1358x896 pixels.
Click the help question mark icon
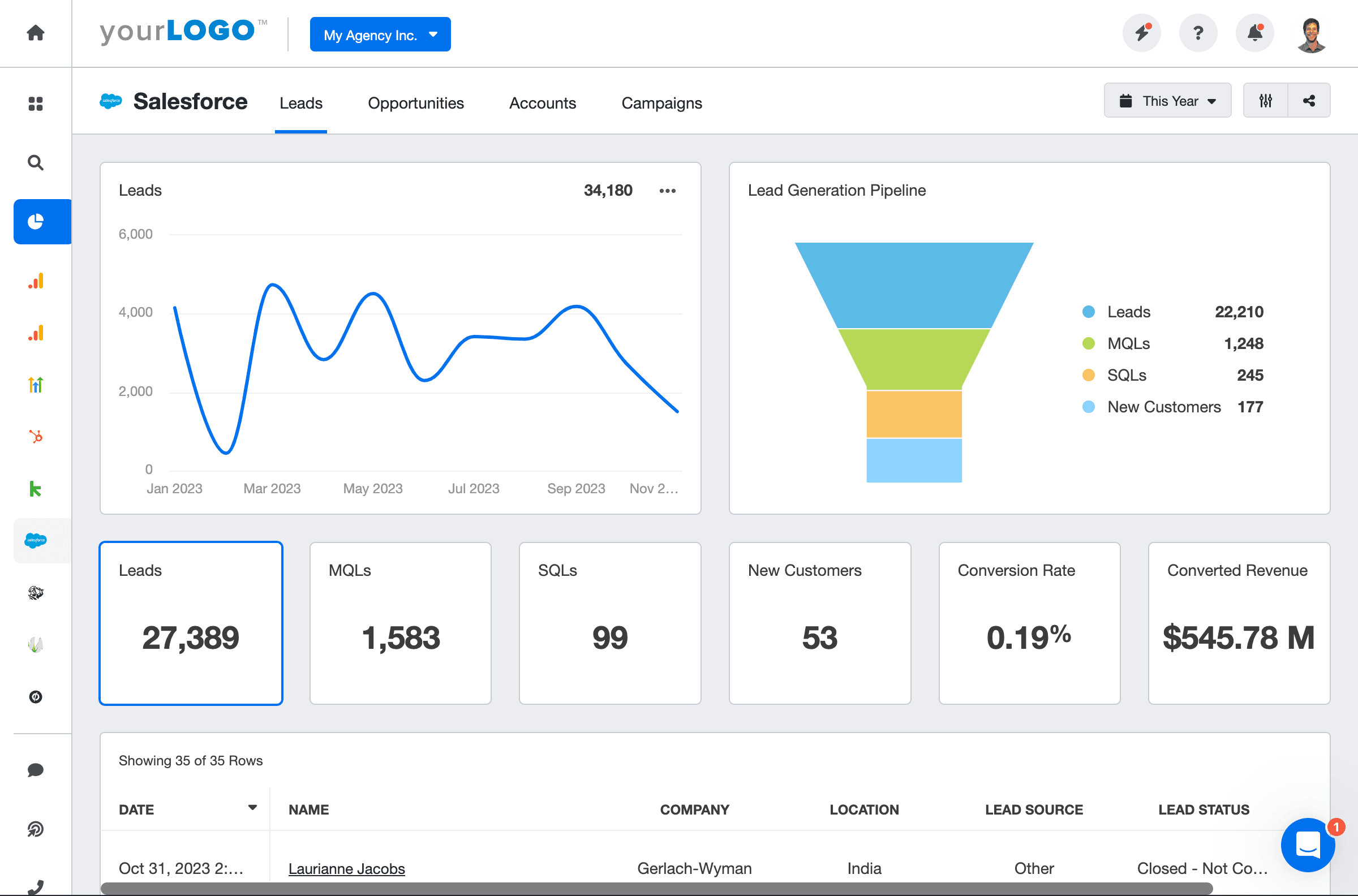[x=1198, y=33]
